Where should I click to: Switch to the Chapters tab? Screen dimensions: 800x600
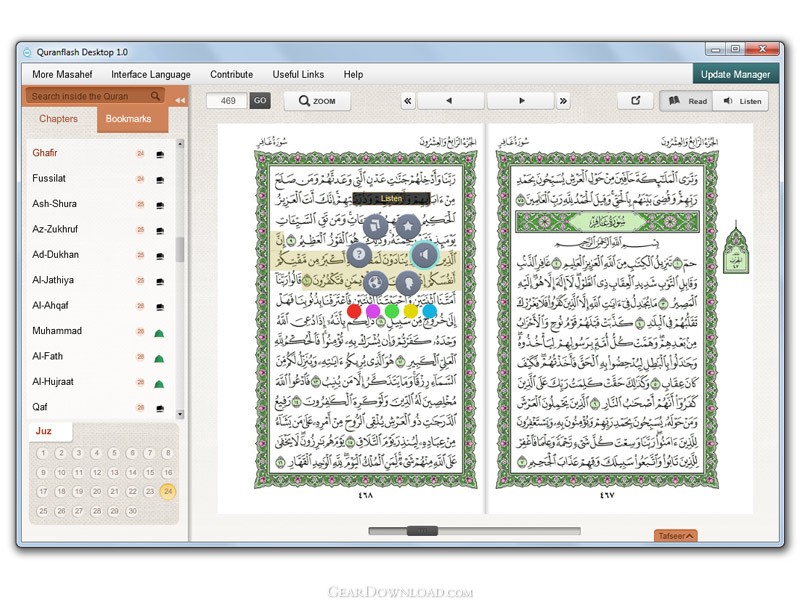59,119
